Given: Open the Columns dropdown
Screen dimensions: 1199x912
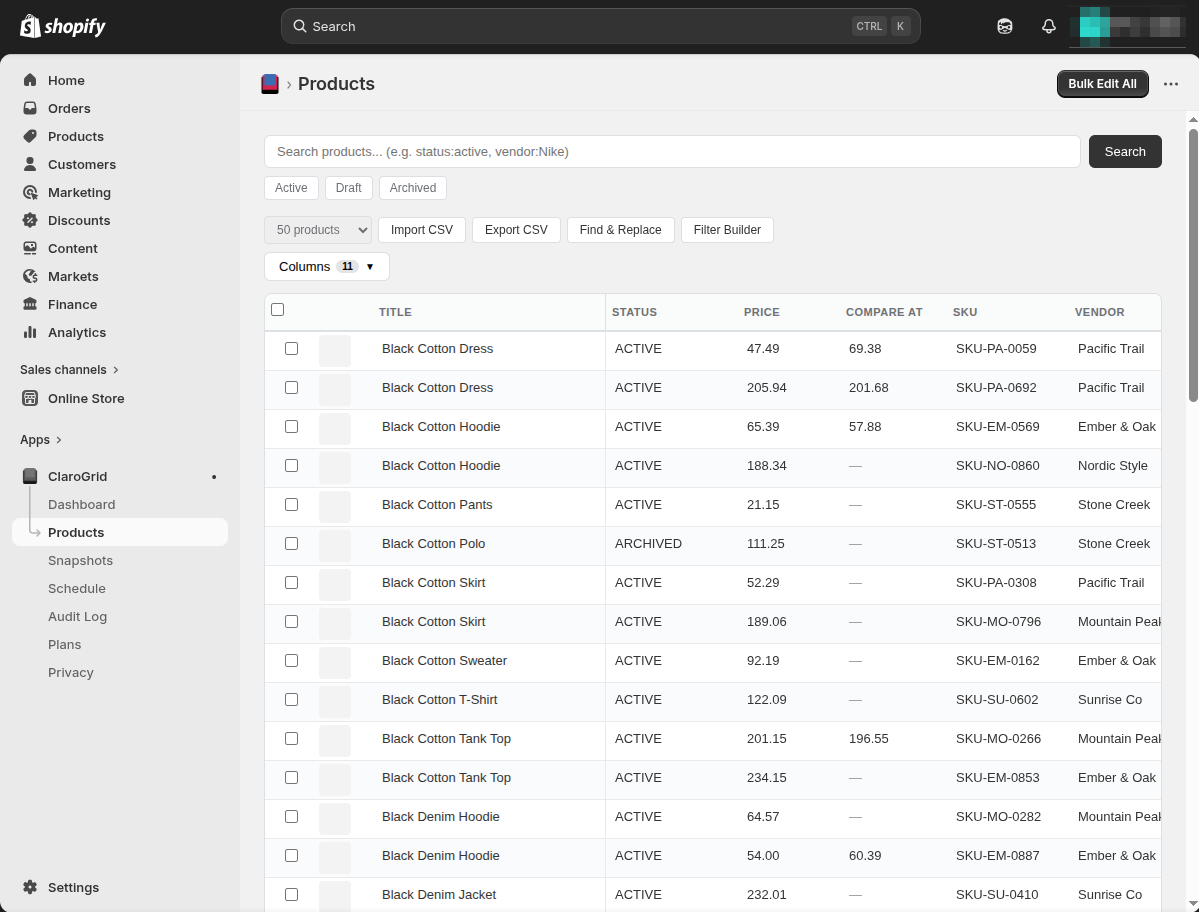Looking at the screenshot, I should click(x=326, y=266).
